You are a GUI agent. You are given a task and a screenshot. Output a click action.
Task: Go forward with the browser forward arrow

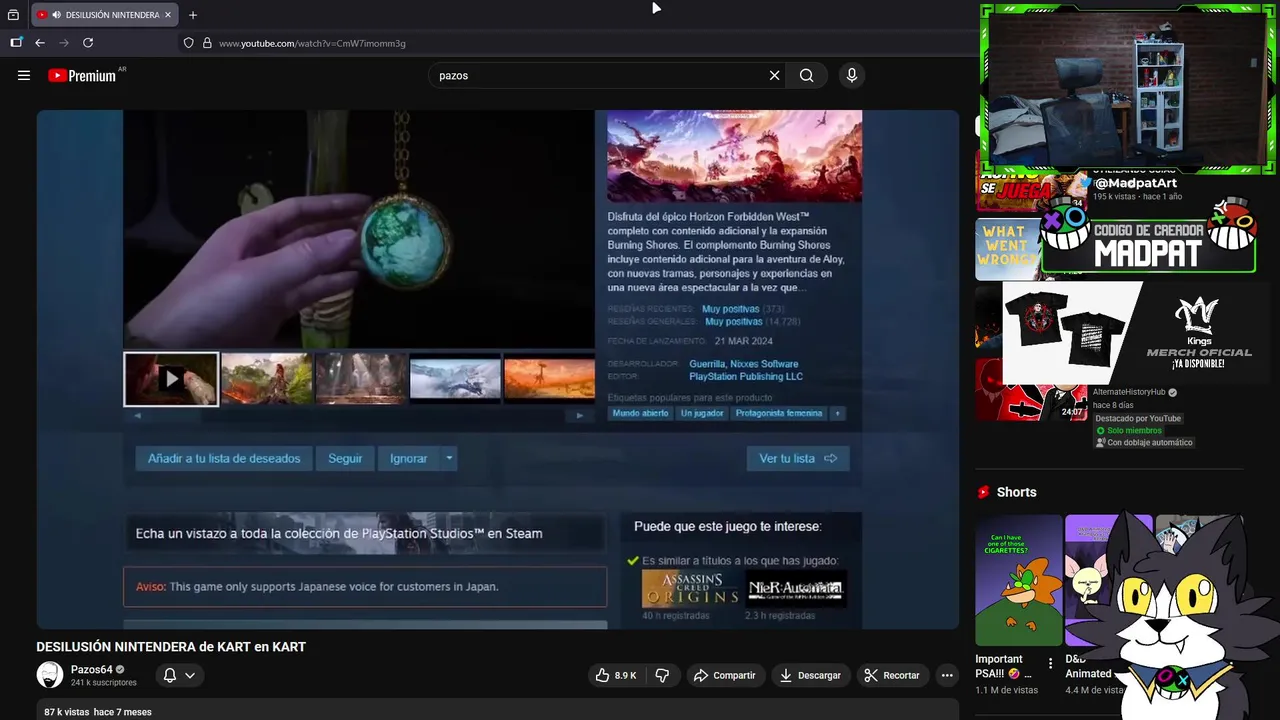(64, 43)
